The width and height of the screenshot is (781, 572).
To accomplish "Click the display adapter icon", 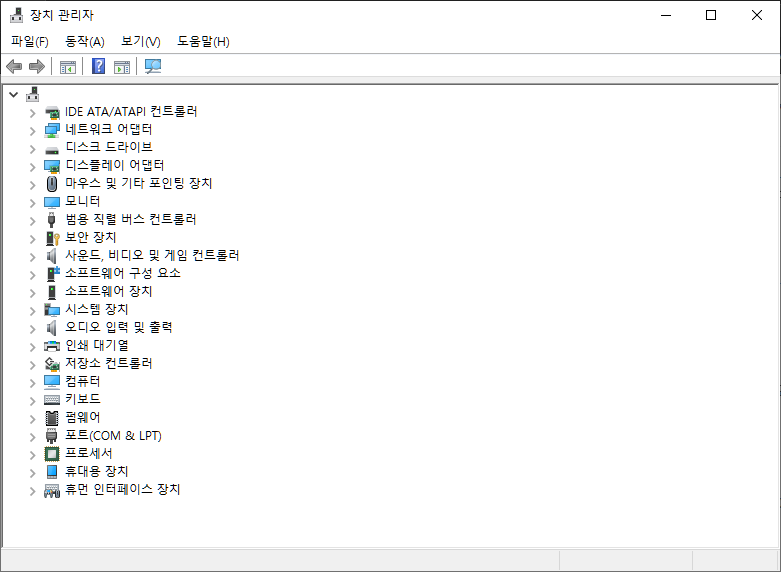I will tap(52, 166).
